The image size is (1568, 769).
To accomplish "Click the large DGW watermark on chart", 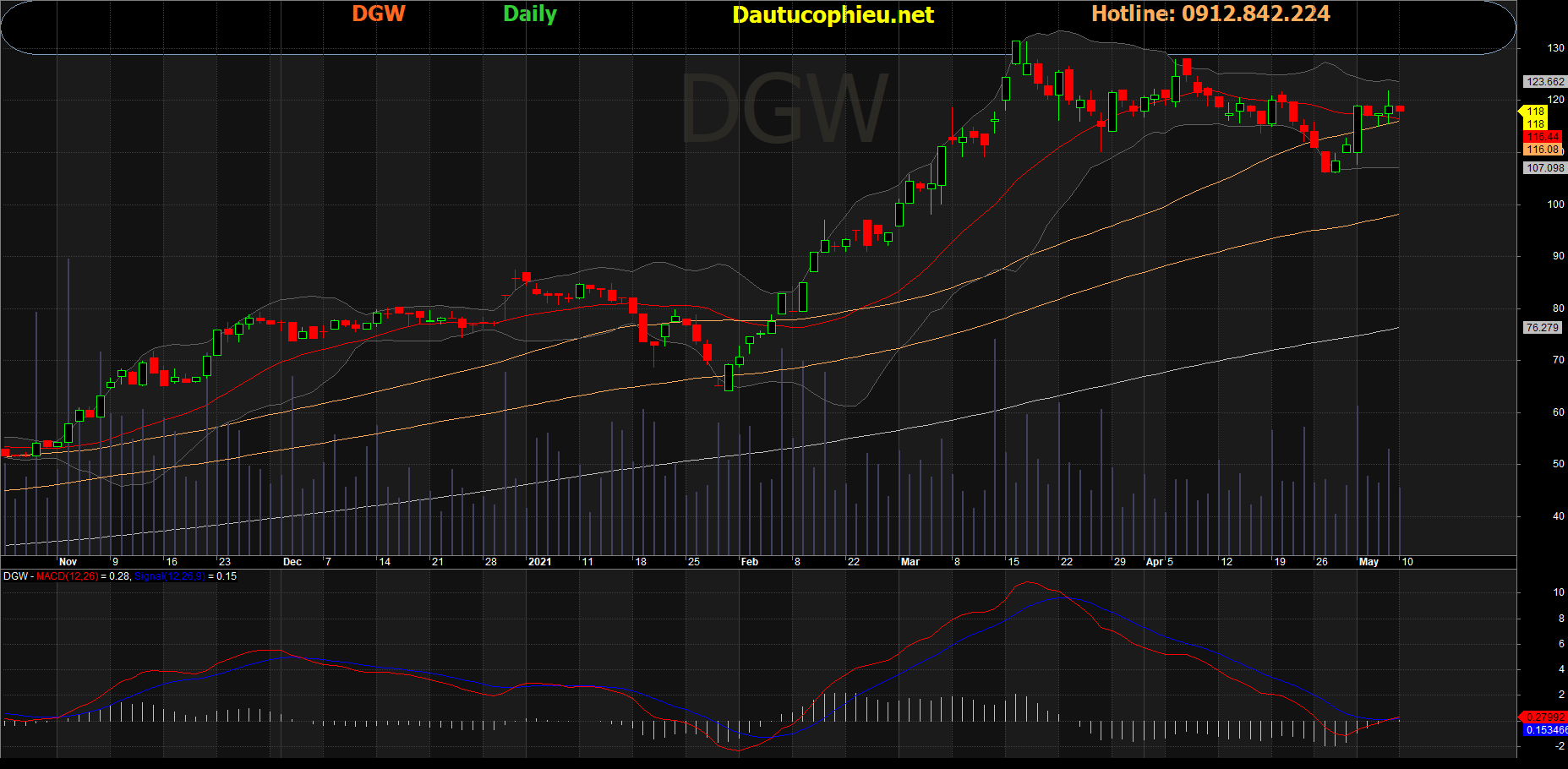I will point(784,110).
